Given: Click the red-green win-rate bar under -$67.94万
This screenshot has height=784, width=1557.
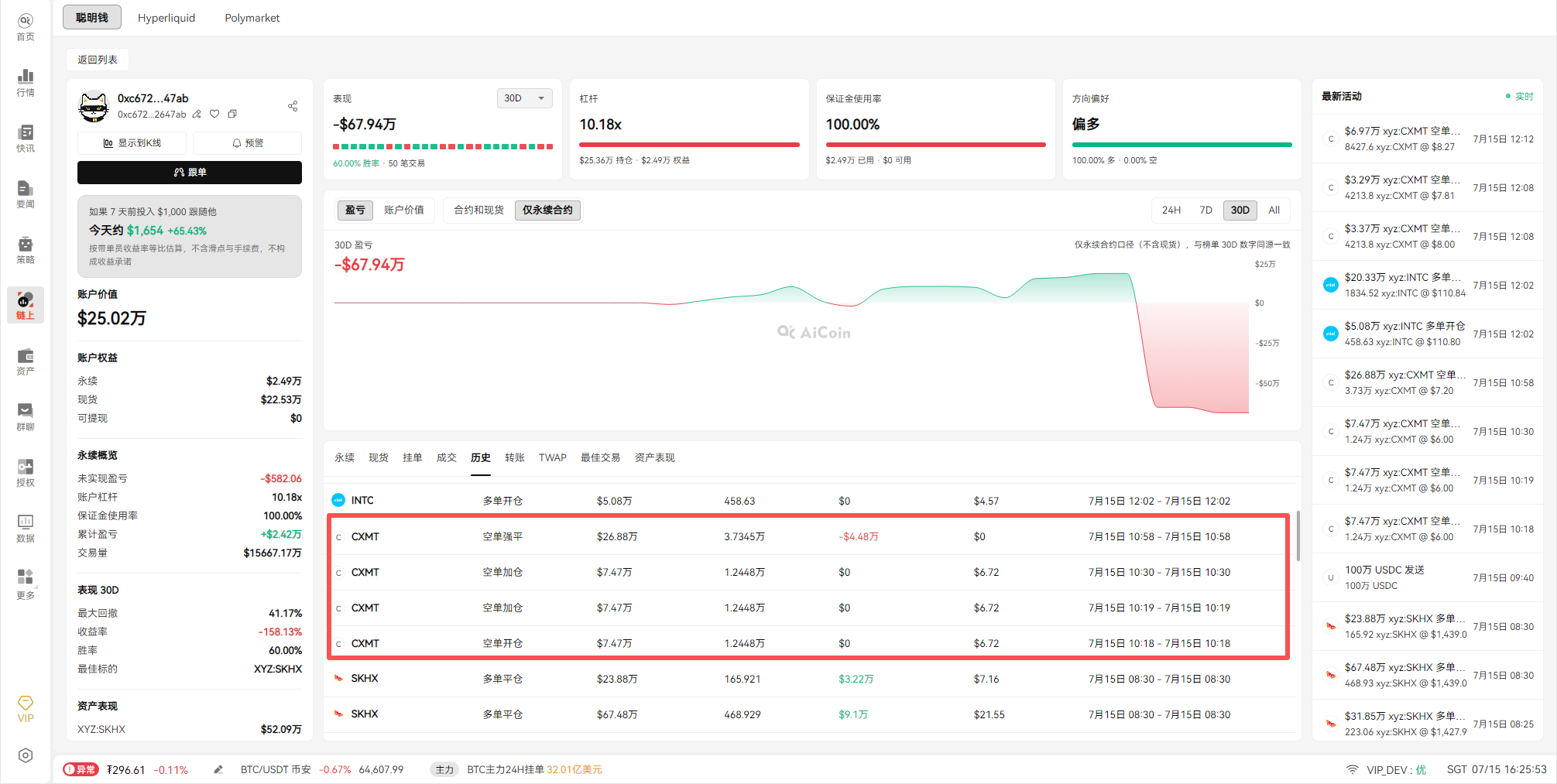Looking at the screenshot, I should [443, 146].
